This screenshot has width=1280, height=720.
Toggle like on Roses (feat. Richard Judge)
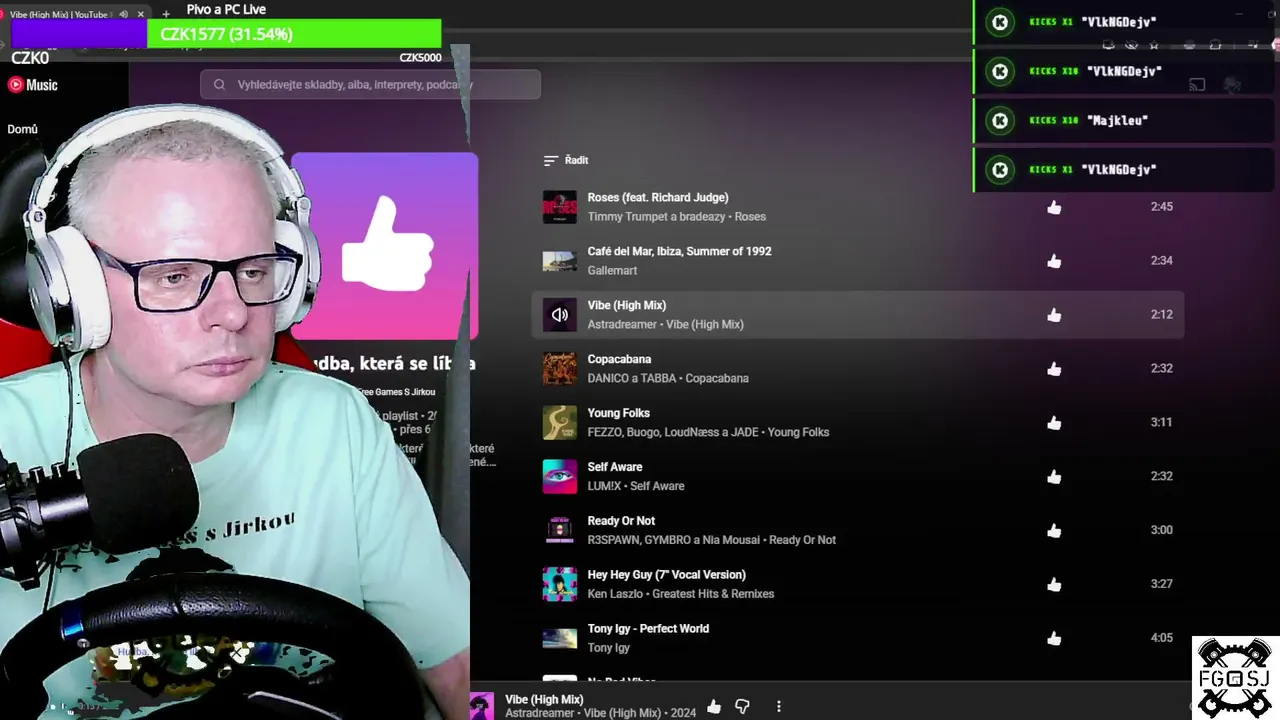coord(1054,207)
